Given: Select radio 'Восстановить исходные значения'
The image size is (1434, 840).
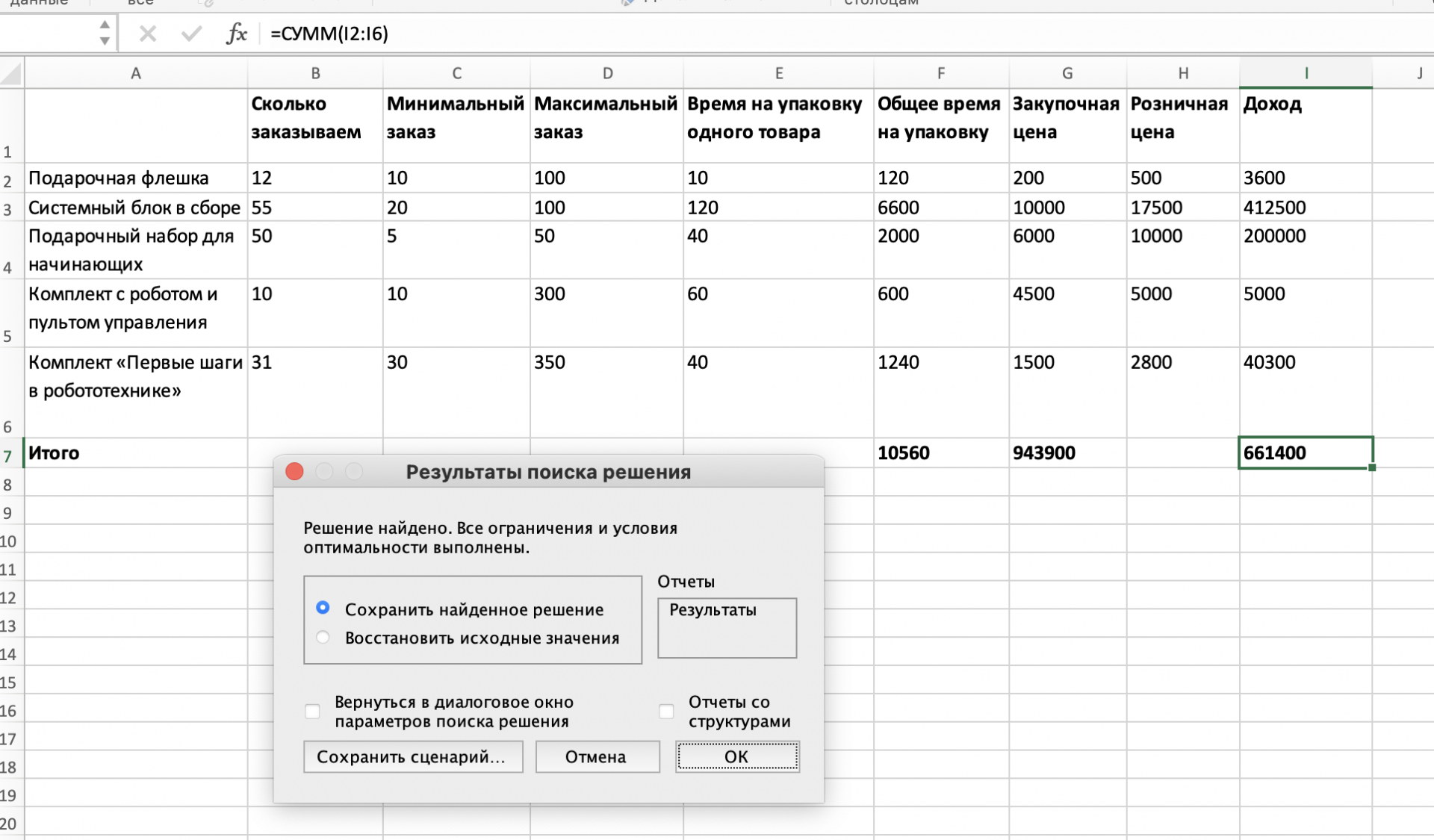Looking at the screenshot, I should (323, 637).
